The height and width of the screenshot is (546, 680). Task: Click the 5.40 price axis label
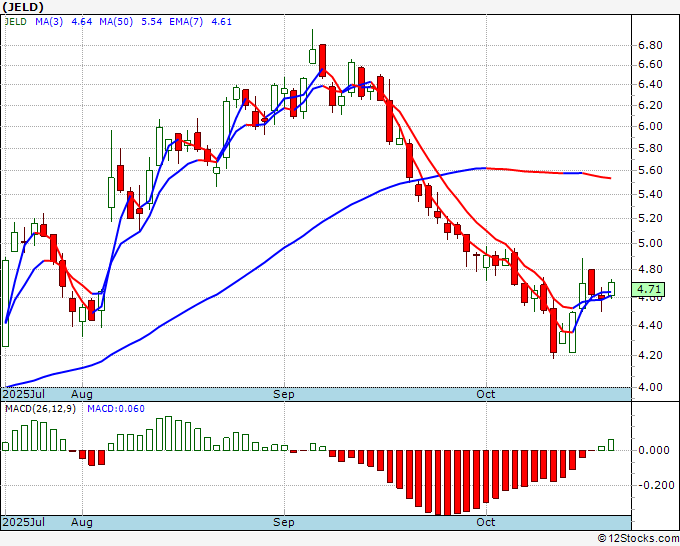tap(650, 194)
